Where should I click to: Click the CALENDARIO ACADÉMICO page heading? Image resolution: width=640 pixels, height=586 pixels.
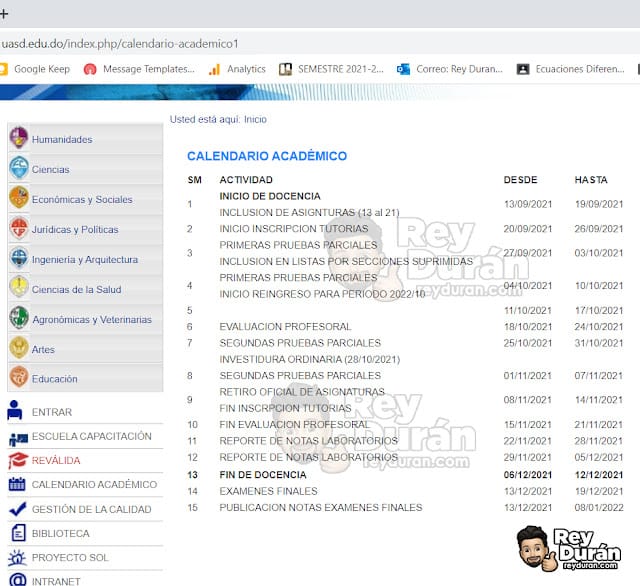[x=267, y=156]
